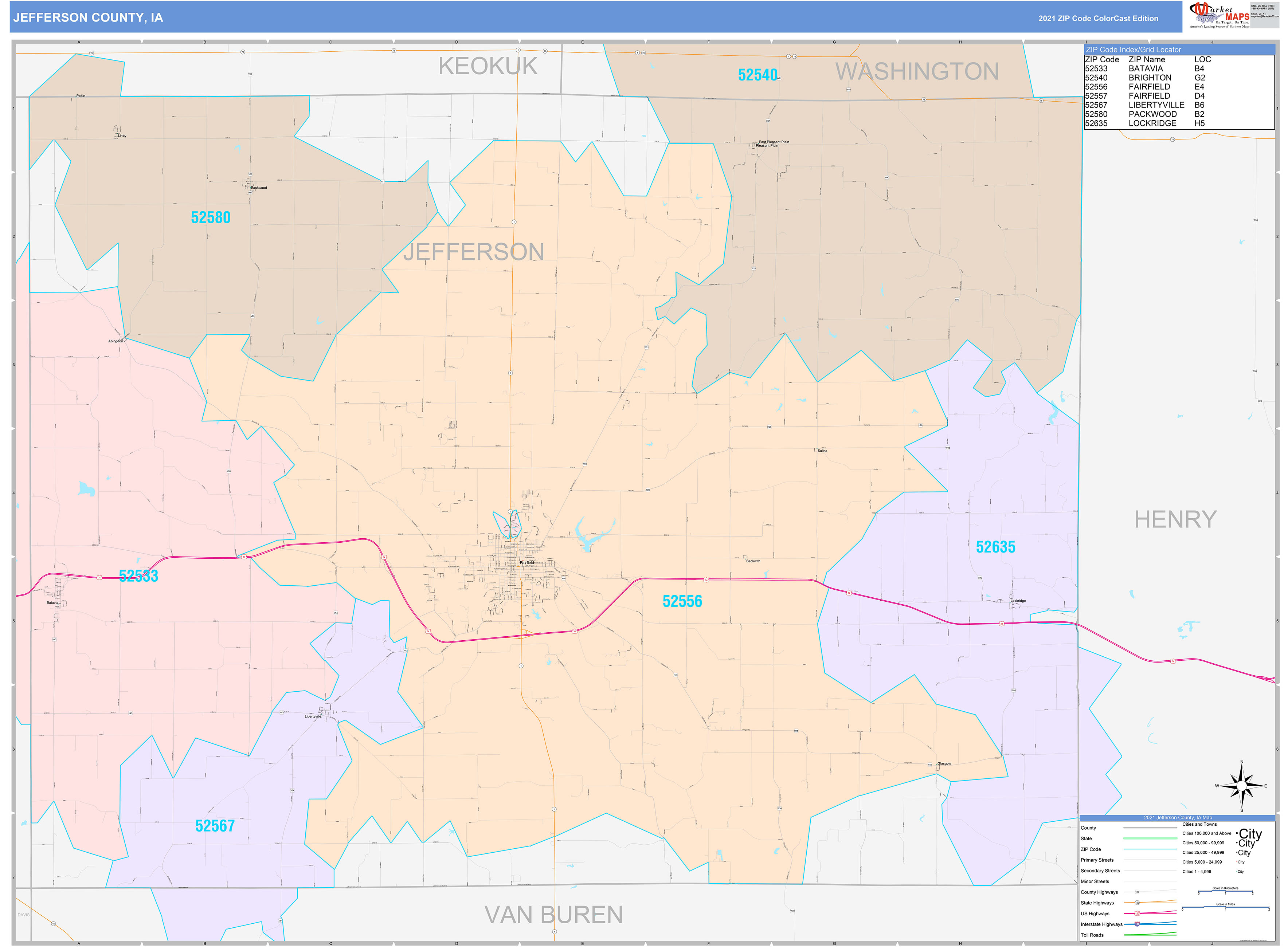Image resolution: width=1288 pixels, height=947 pixels.
Task: Click the 'Toll Roads' legend entry
Action: point(1092,935)
